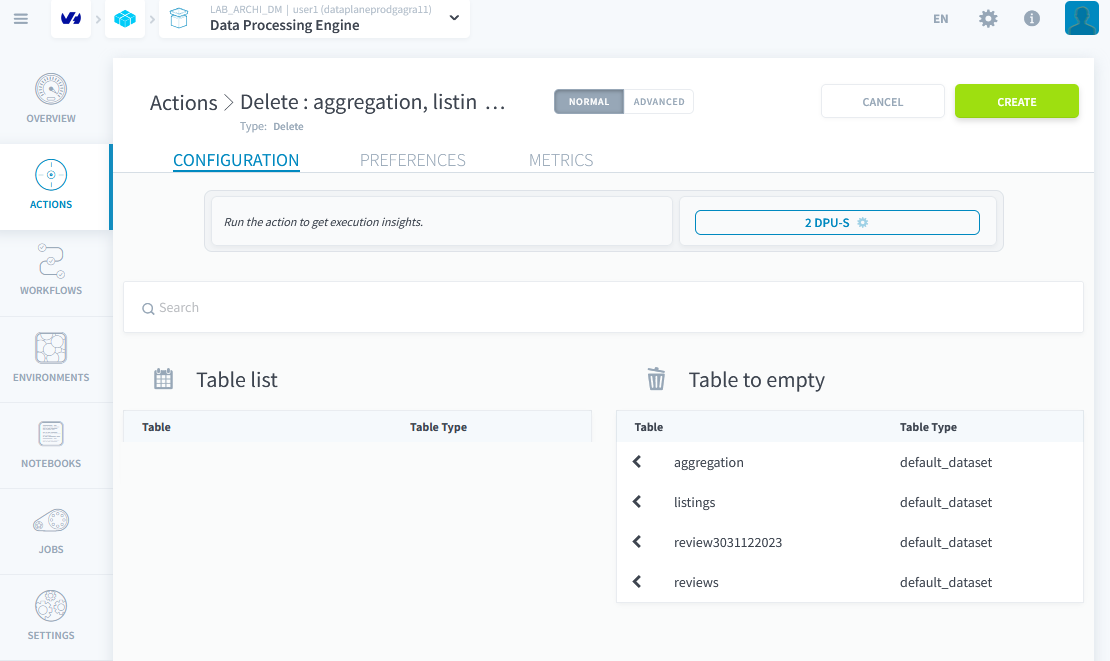Open Jobs from the sidebar

click(51, 530)
